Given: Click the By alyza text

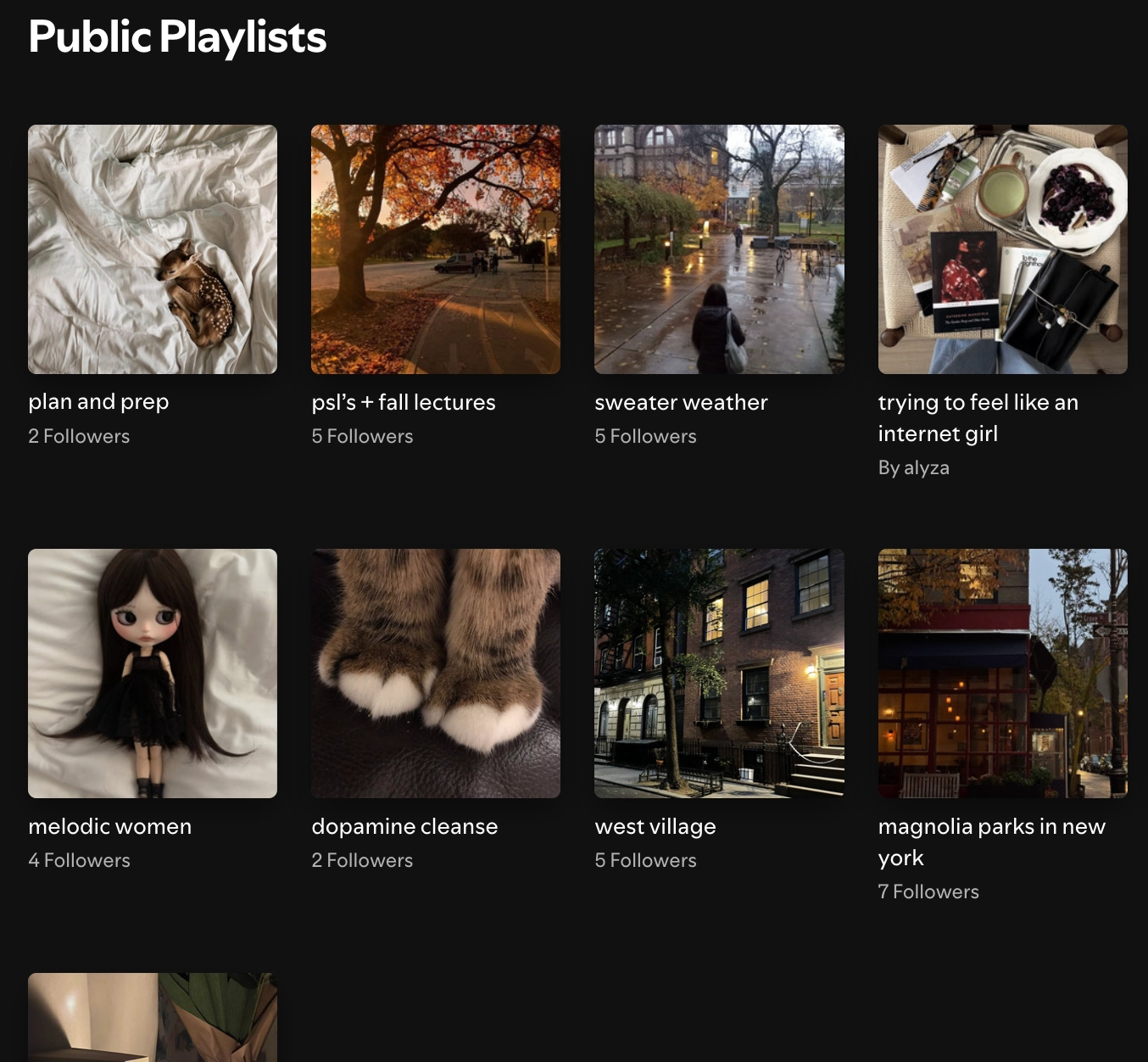Looking at the screenshot, I should click(914, 467).
